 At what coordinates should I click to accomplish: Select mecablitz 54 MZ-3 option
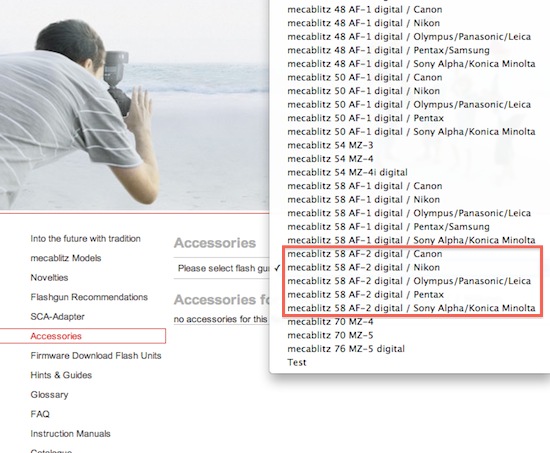point(330,145)
